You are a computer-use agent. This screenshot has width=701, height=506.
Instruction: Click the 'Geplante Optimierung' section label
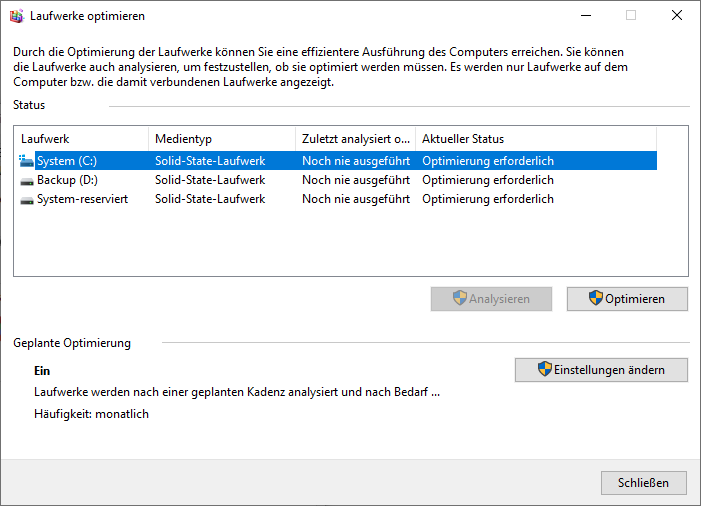pyautogui.click(x=72, y=343)
